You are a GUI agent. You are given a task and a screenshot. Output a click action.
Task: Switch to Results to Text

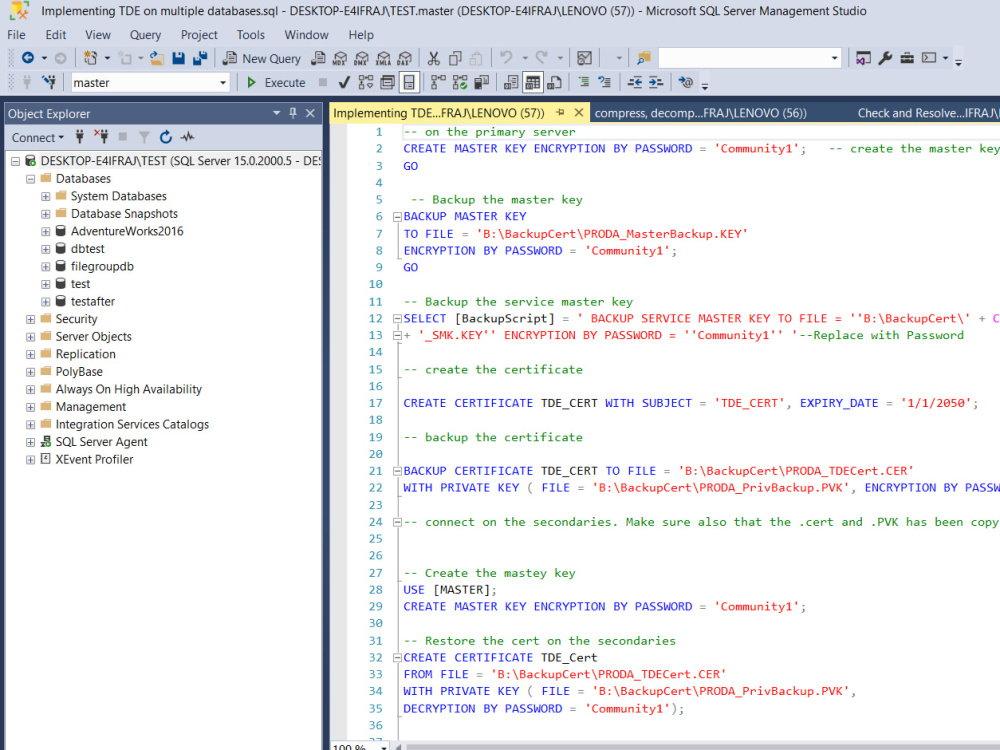[x=511, y=82]
